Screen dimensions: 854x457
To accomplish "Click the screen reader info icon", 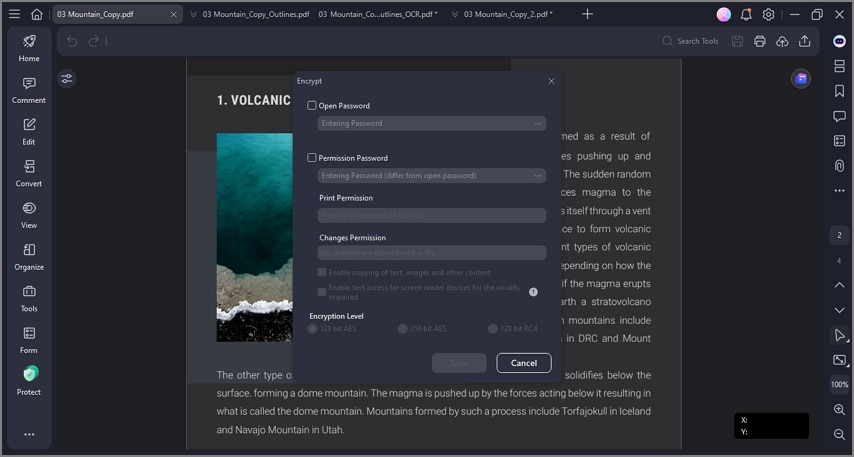I will point(533,292).
